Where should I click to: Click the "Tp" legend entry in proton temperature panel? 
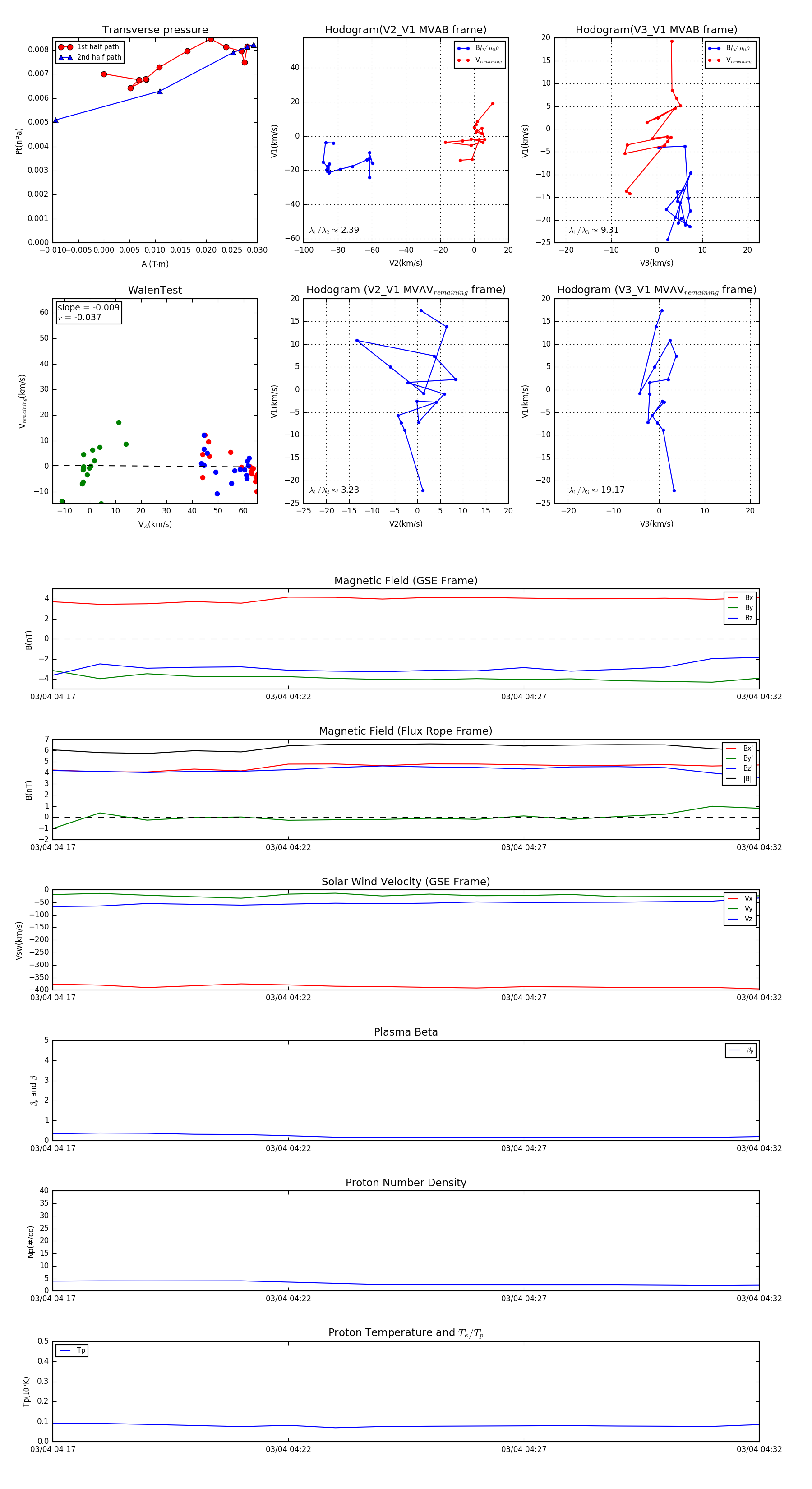coord(72,1350)
